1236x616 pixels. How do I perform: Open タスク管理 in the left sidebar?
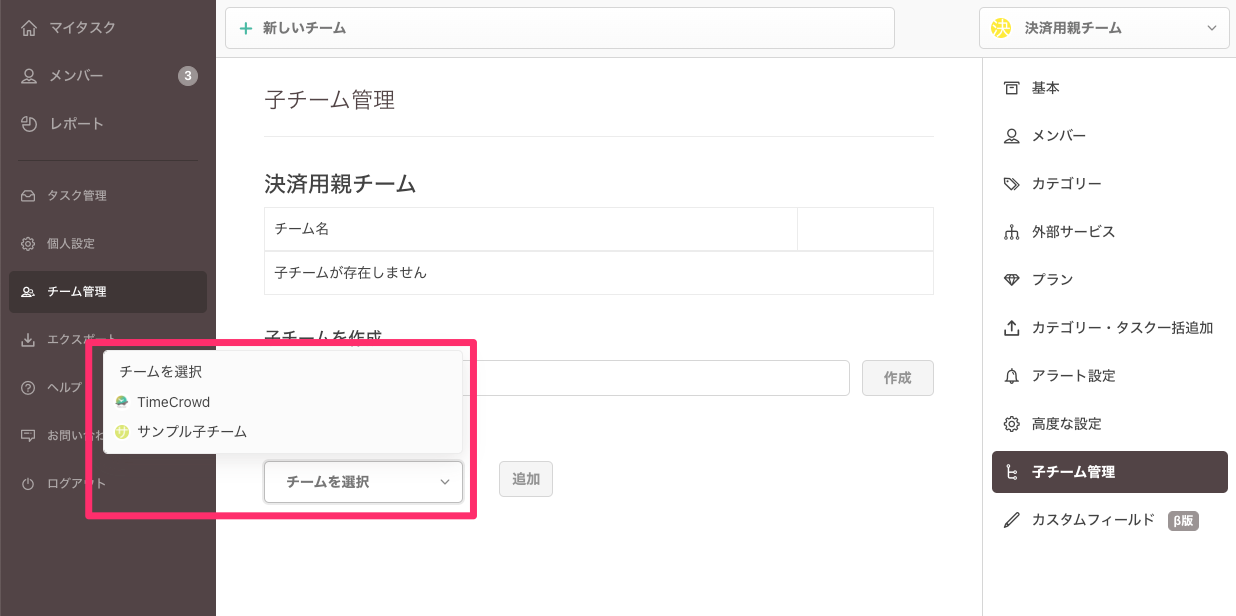click(x=76, y=196)
